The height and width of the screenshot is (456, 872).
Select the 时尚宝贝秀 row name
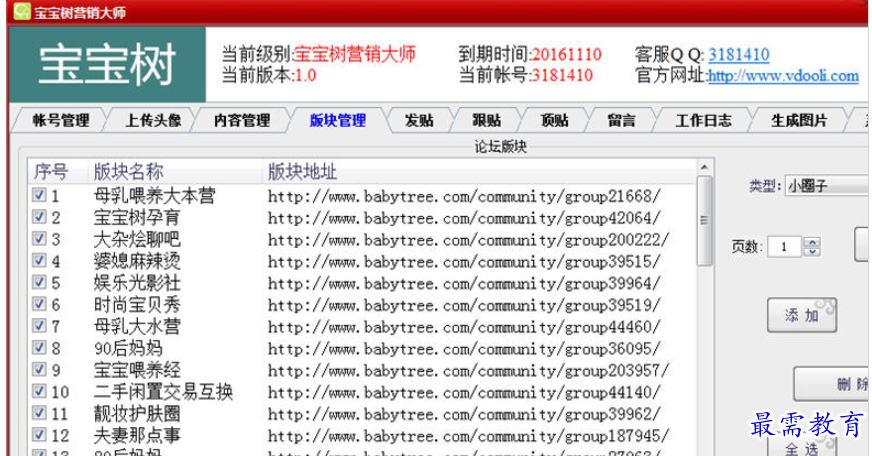tap(137, 305)
